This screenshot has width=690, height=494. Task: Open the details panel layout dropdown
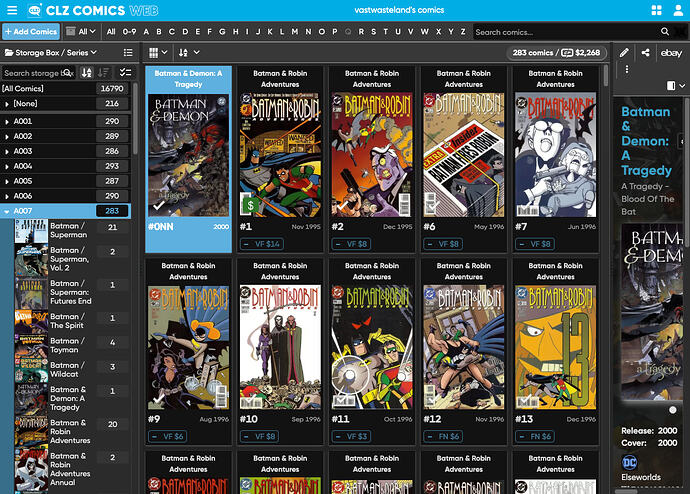tap(675, 85)
